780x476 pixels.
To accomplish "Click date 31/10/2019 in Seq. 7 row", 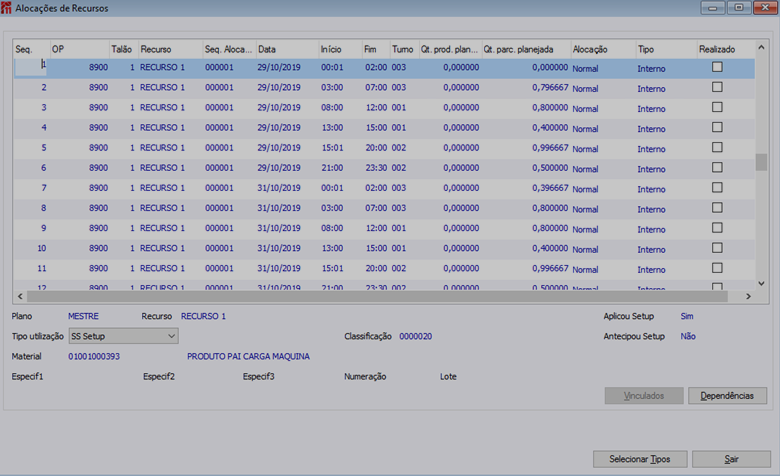I will tap(279, 188).
